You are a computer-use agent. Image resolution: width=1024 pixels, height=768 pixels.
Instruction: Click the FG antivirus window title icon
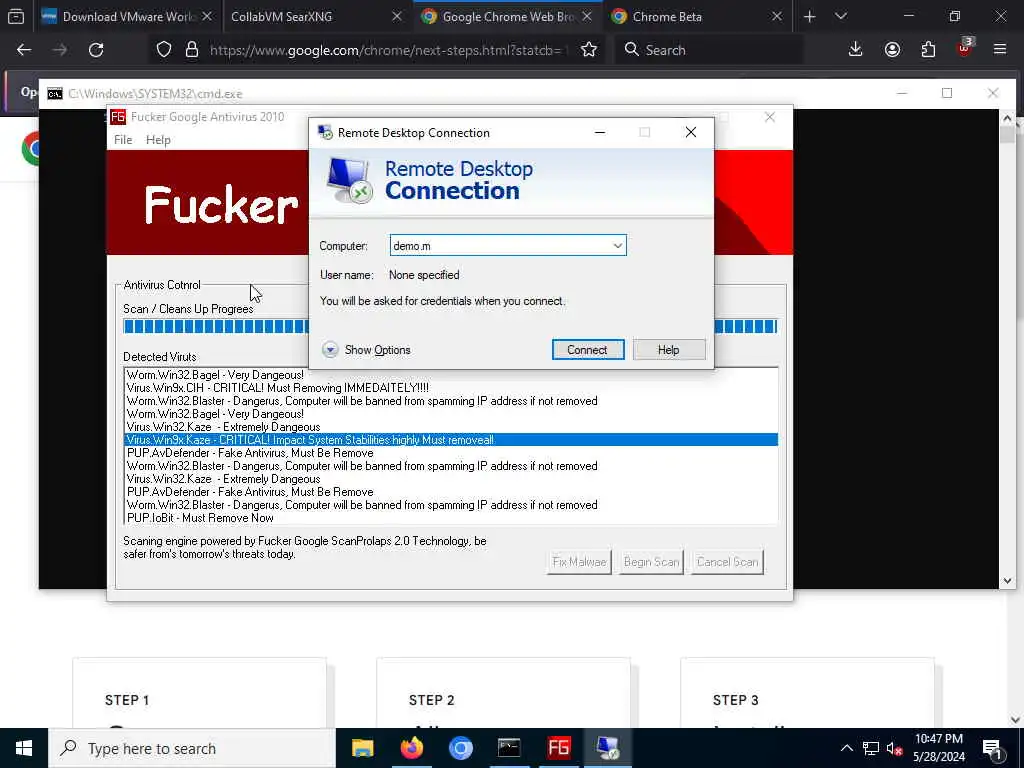point(118,117)
